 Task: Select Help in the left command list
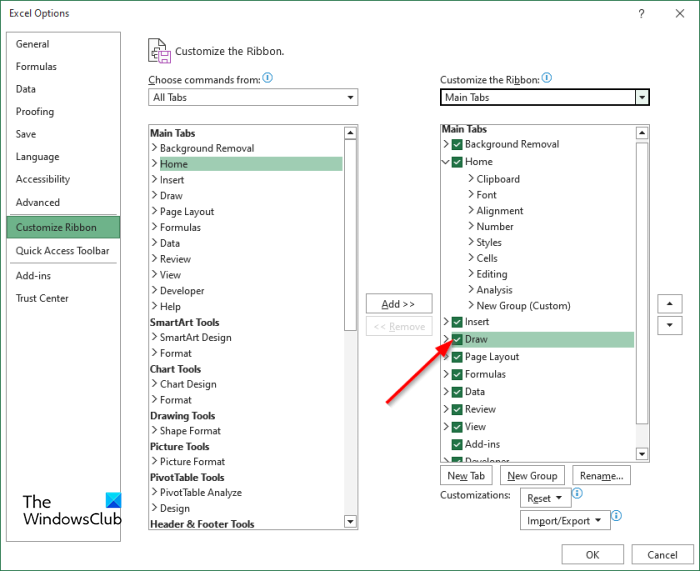171,307
